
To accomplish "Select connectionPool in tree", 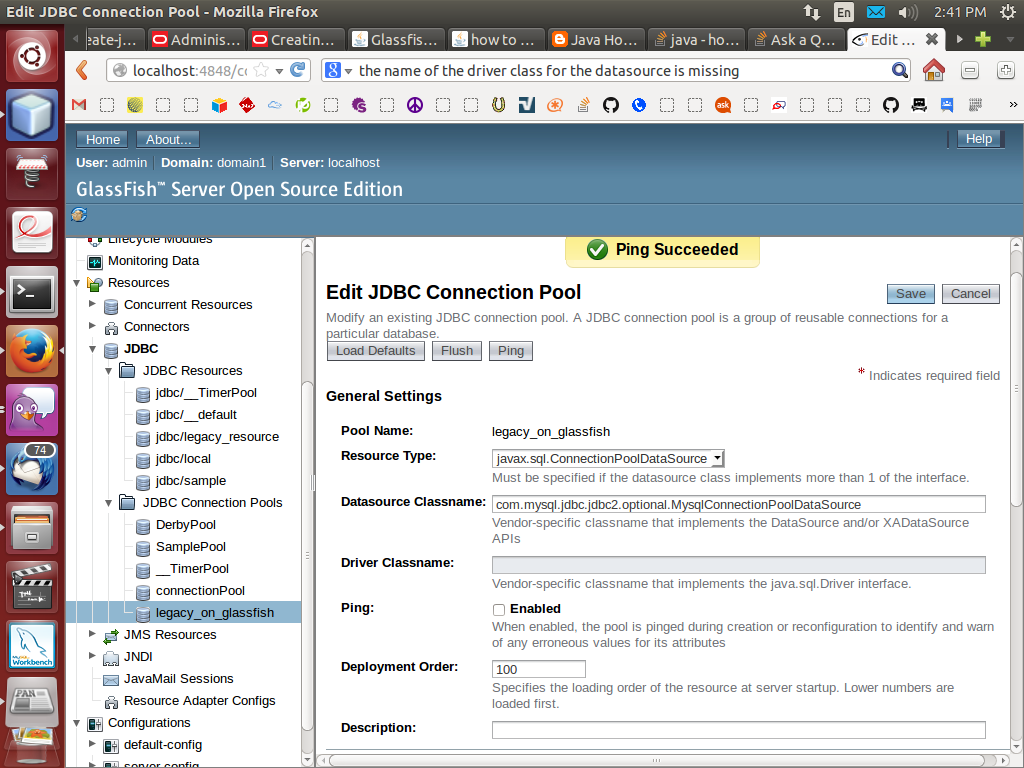I will tap(200, 591).
